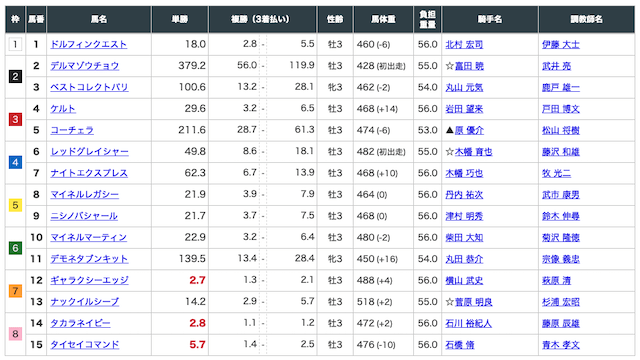640x360 pixels.
Task: Select the 211.6 win odds cell
Action: pyautogui.click(x=180, y=130)
